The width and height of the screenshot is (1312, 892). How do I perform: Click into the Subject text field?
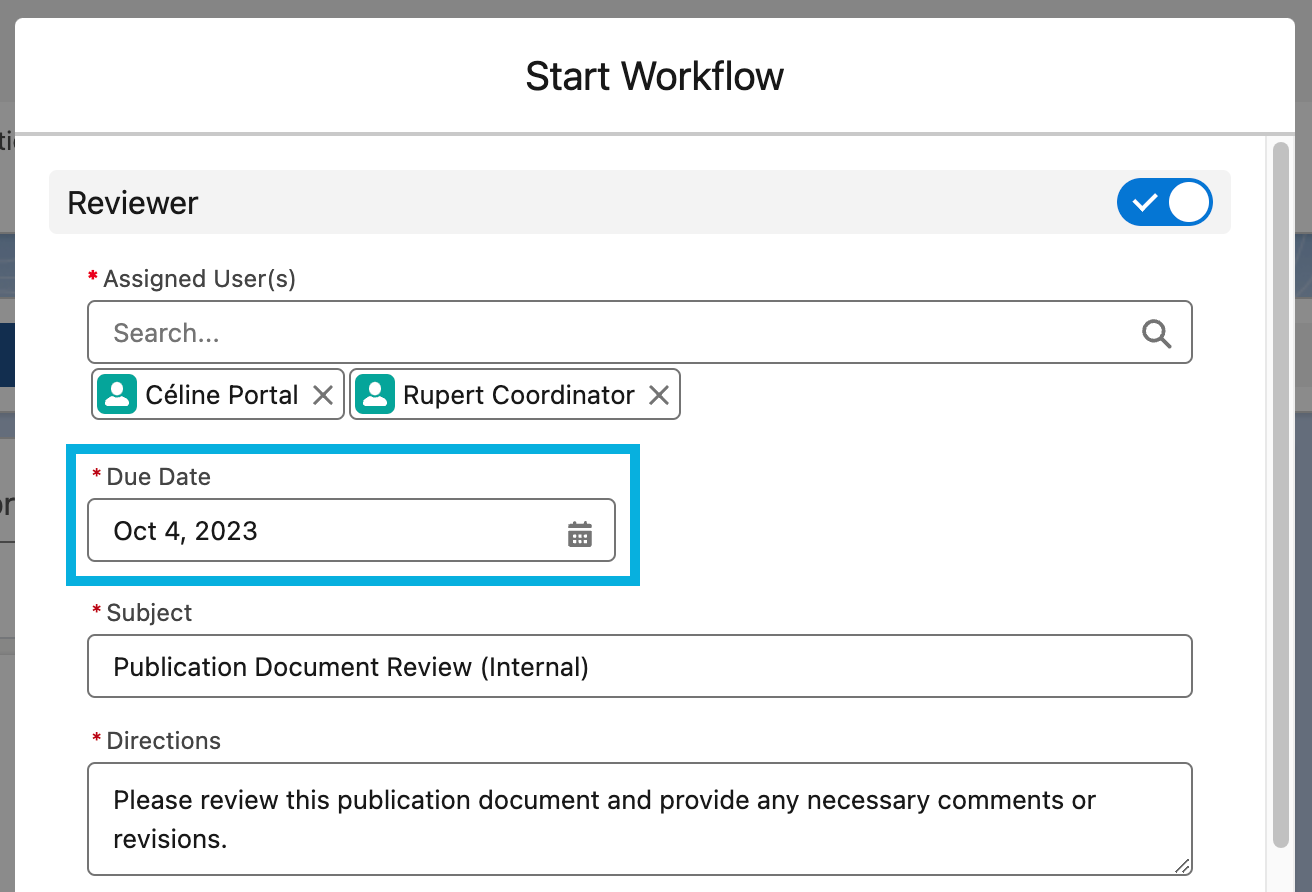click(640, 667)
